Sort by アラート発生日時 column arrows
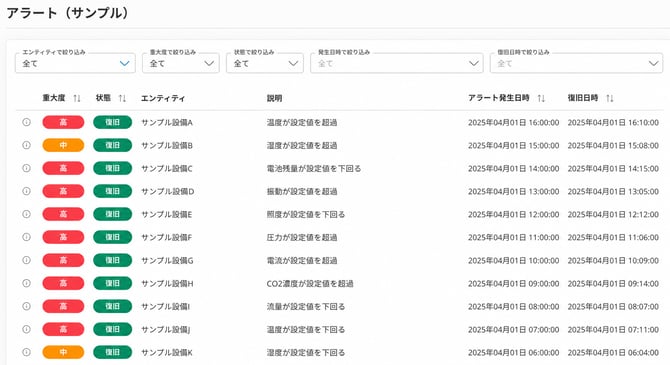The width and height of the screenshot is (670, 365). coord(541,98)
